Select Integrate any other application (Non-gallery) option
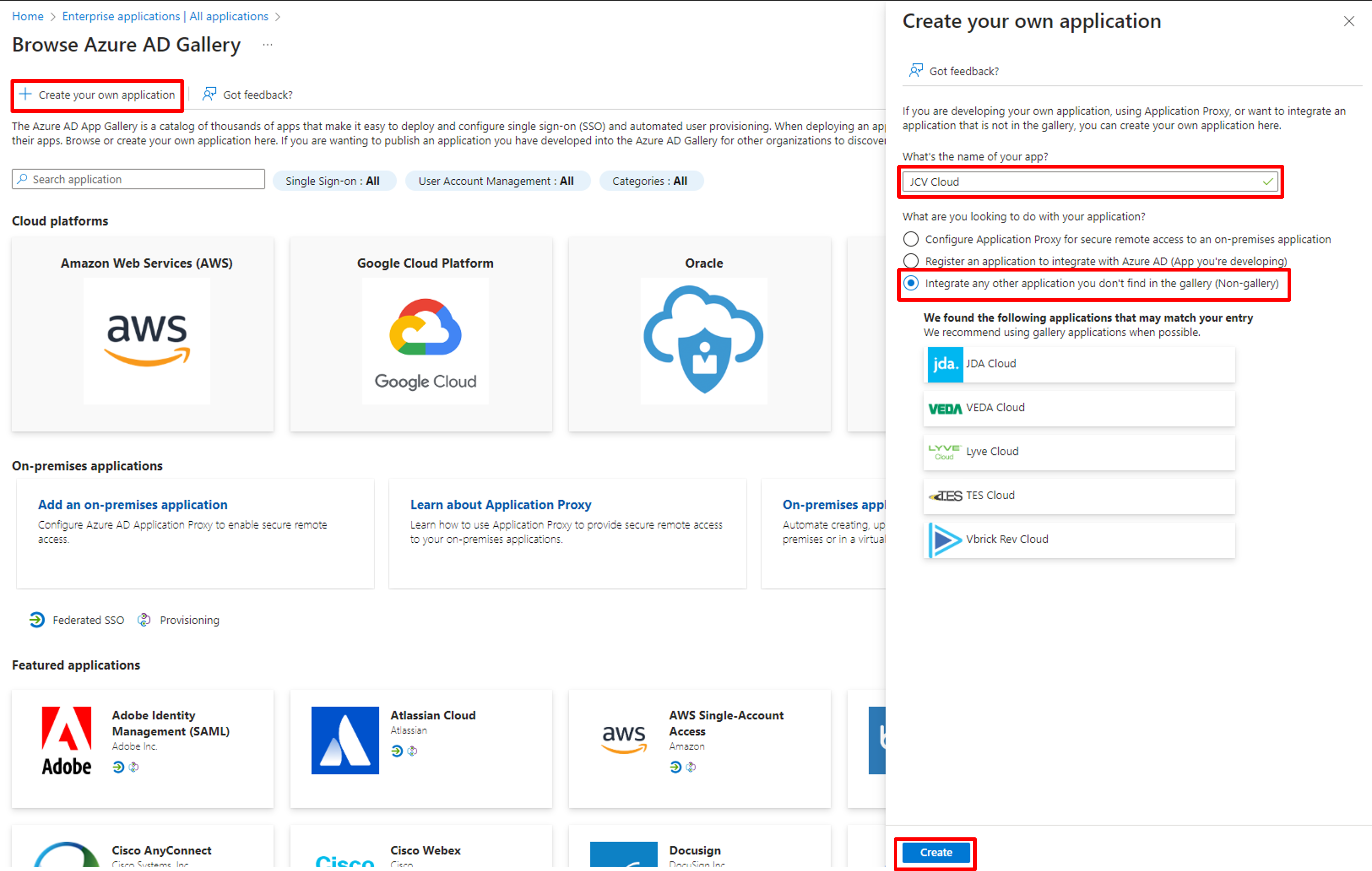This screenshot has height=871, width=1372. [x=911, y=283]
